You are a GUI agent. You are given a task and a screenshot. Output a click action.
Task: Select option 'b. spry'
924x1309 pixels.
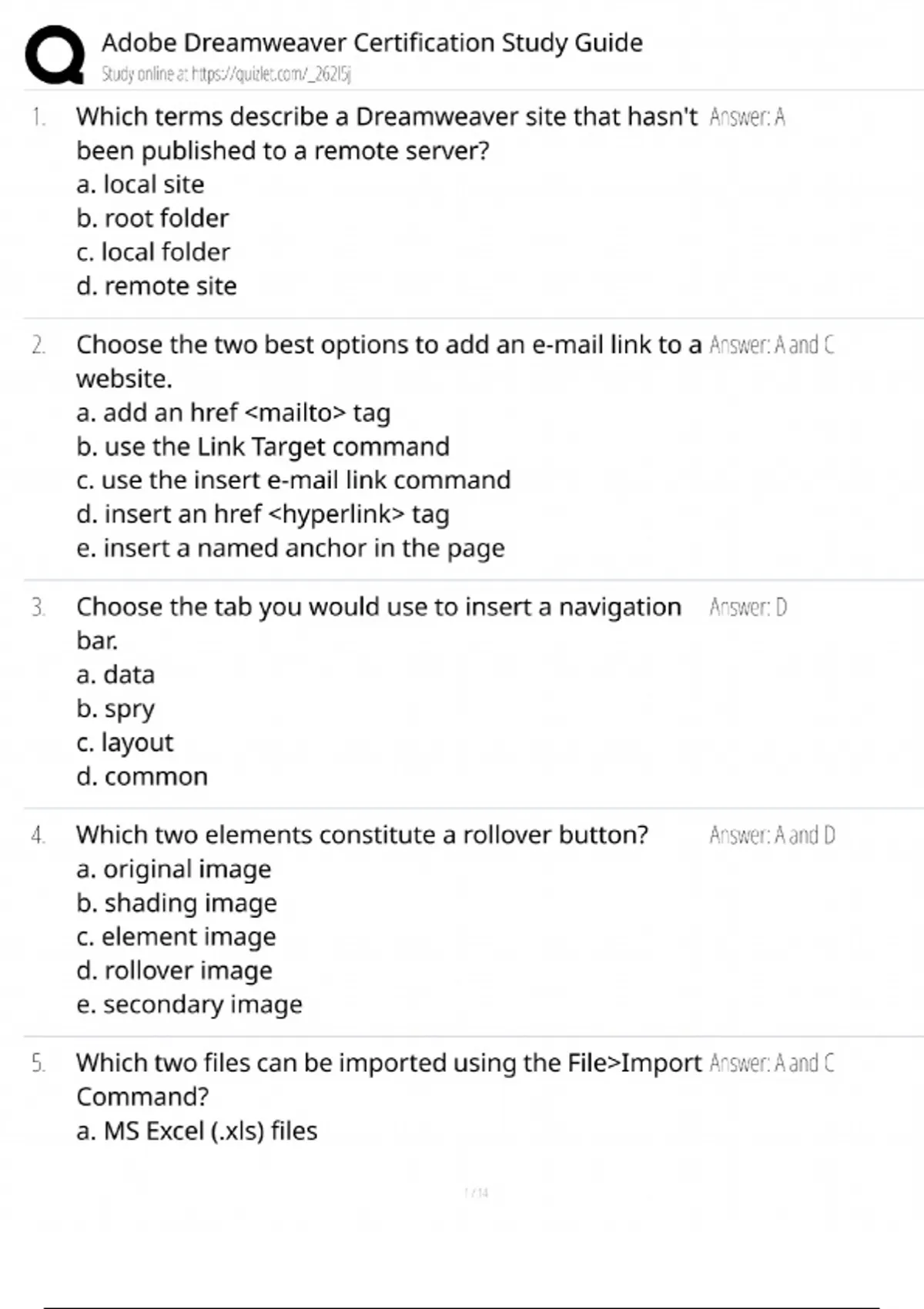click(115, 708)
